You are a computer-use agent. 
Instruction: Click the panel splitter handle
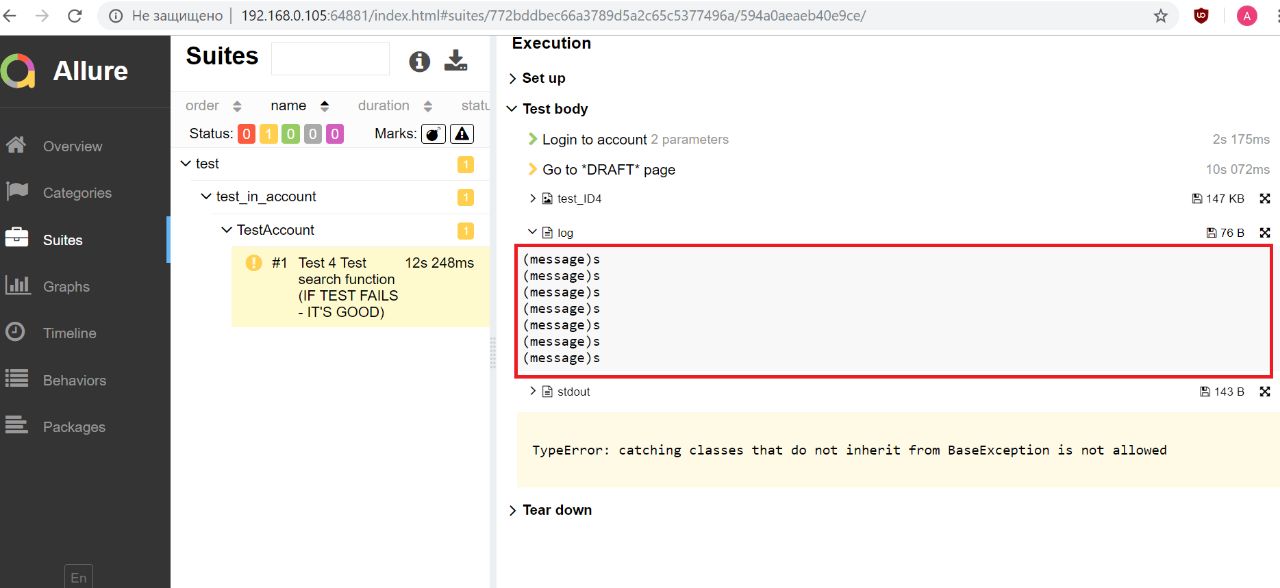coord(492,353)
